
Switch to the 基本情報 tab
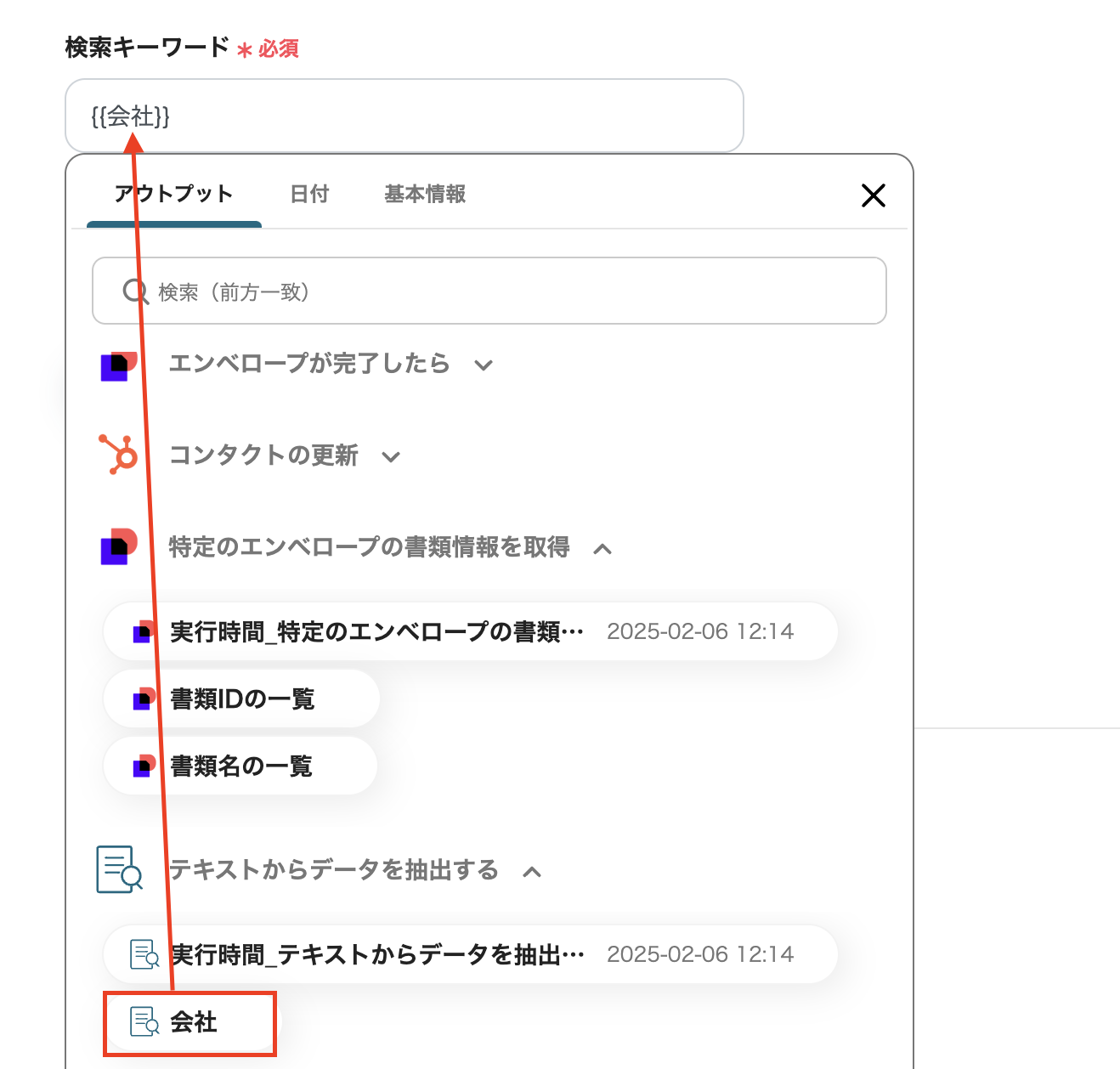point(424,195)
